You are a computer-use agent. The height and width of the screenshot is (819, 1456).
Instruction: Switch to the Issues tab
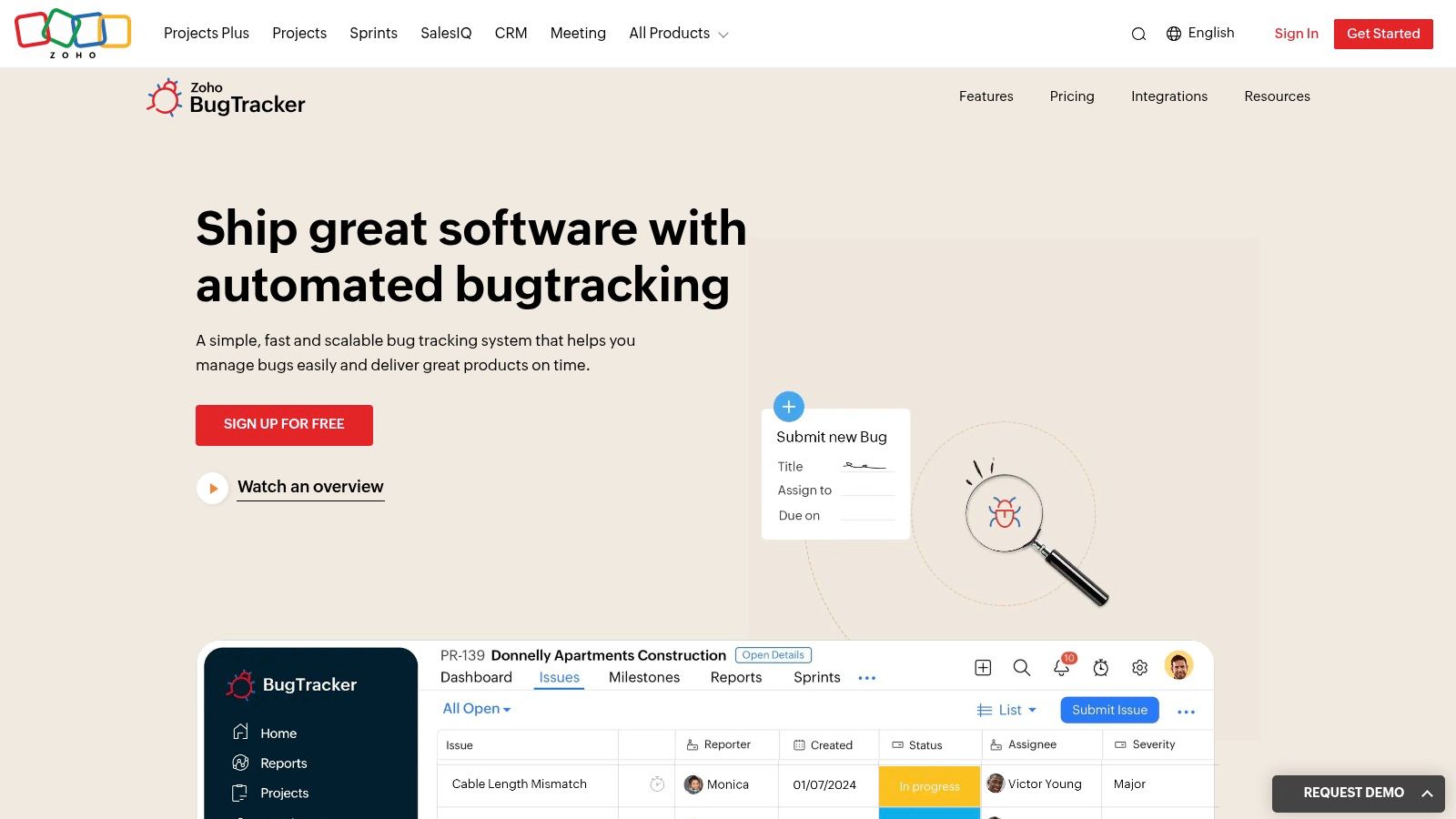pyautogui.click(x=559, y=677)
